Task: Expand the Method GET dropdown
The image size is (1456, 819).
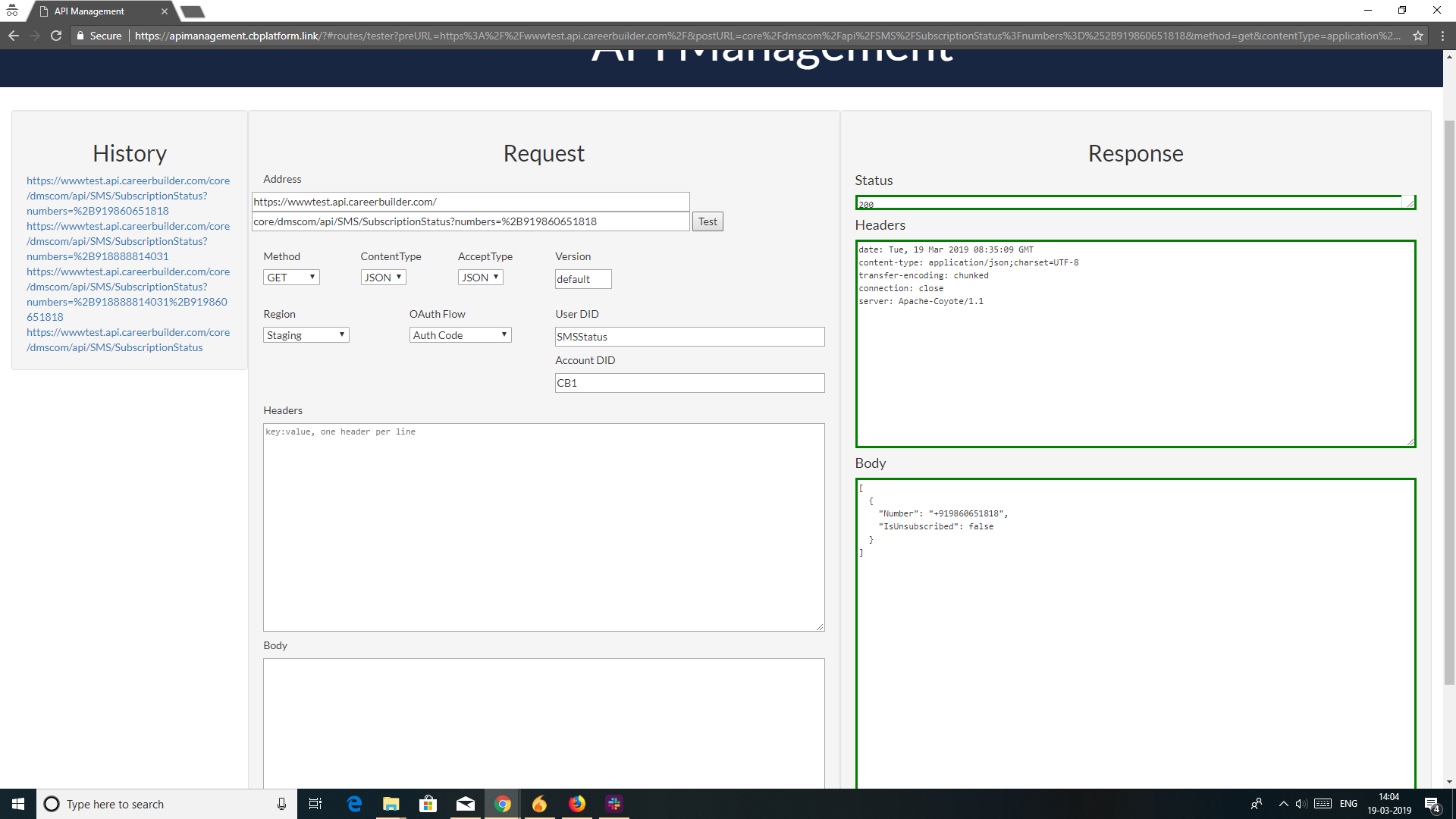Action: coord(291,278)
